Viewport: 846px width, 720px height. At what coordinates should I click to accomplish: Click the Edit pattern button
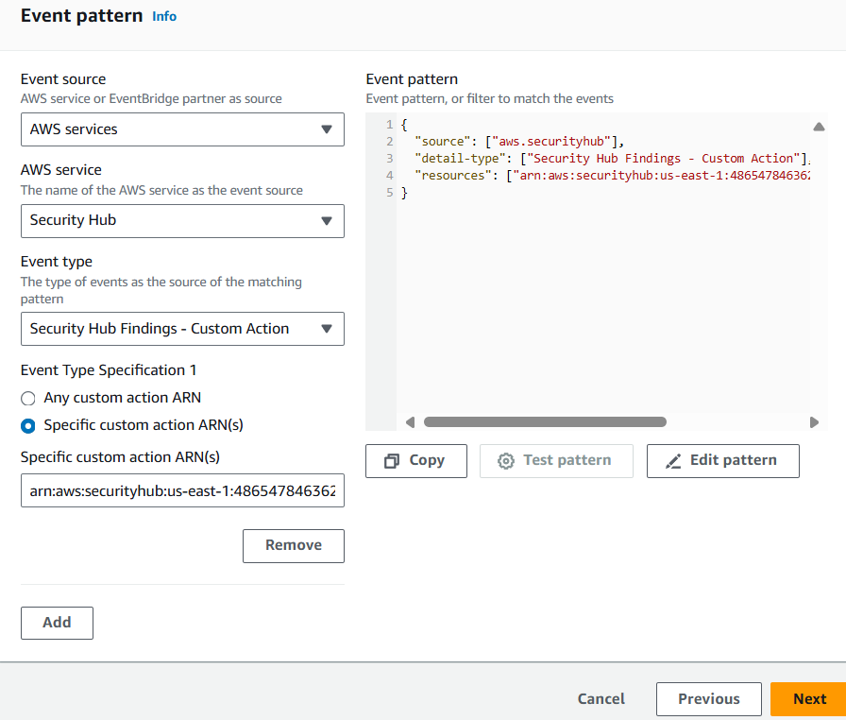click(x=723, y=461)
